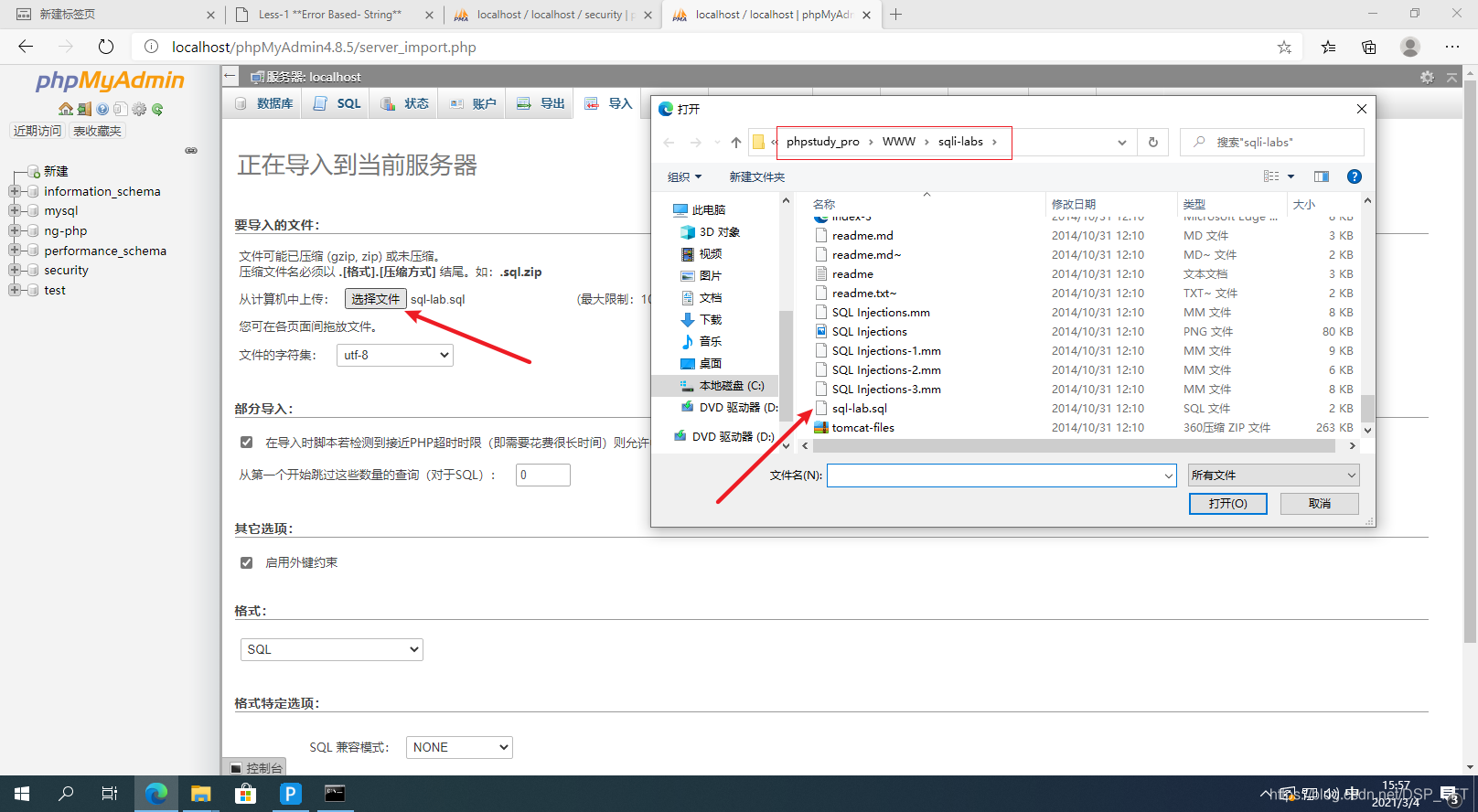
Task: Click the skip queries number field
Action: click(542, 475)
